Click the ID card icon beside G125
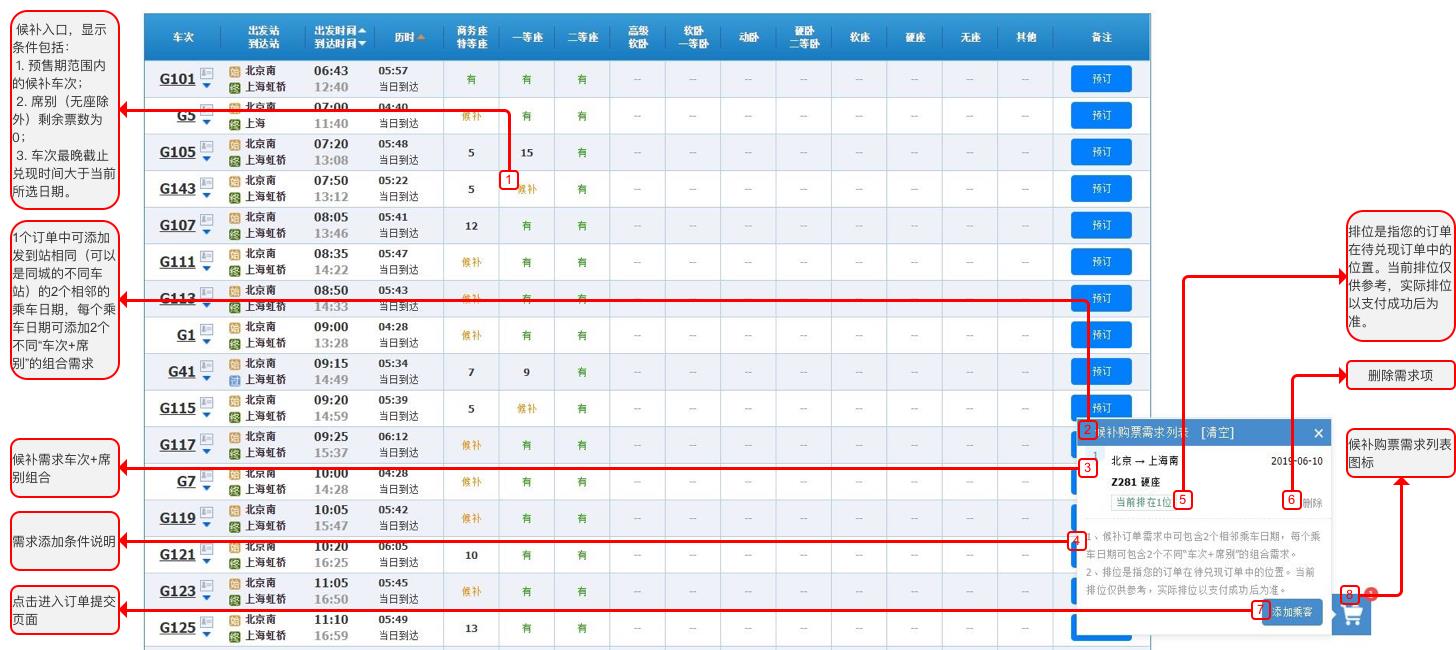Image resolution: width=1456 pixels, height=650 pixels. point(207,621)
